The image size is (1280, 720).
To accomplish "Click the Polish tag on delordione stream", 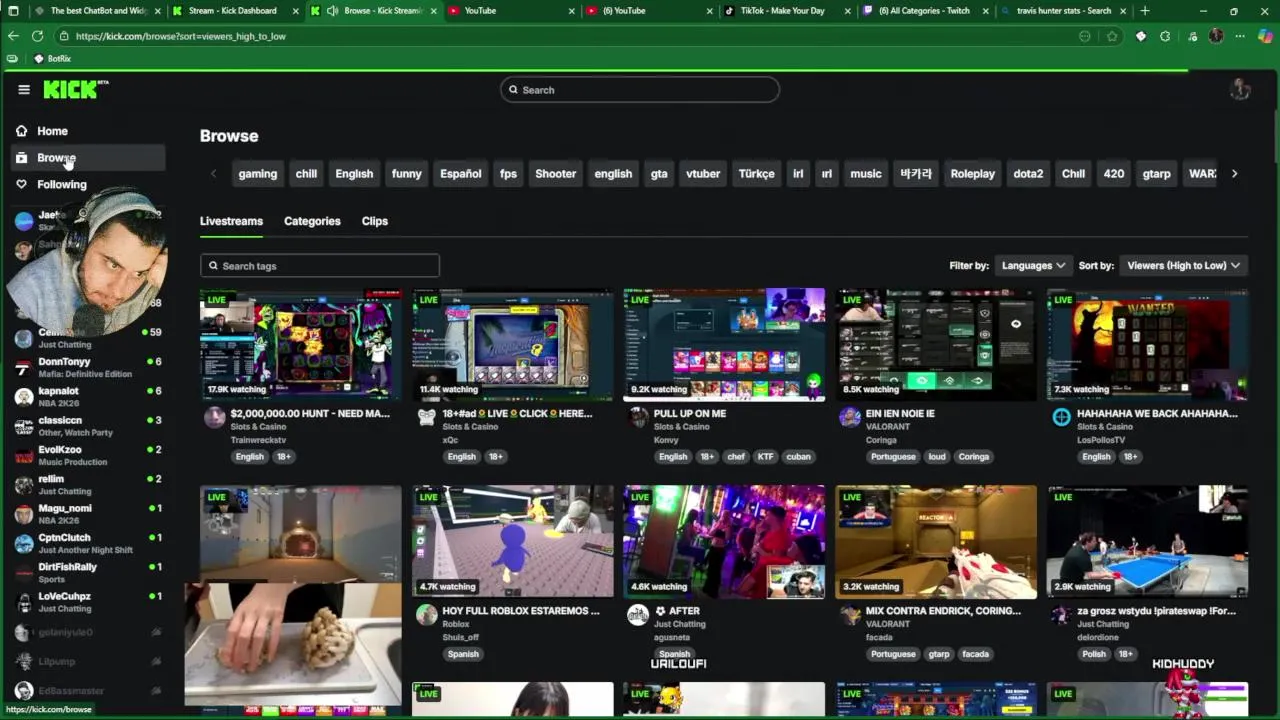I will (x=1094, y=654).
